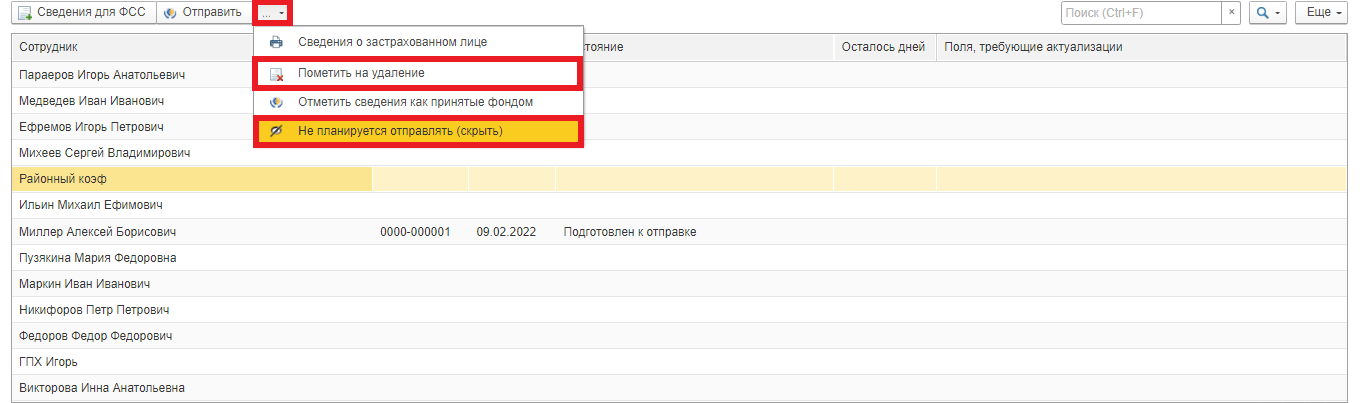Click the Осталось дней column header

883,47
